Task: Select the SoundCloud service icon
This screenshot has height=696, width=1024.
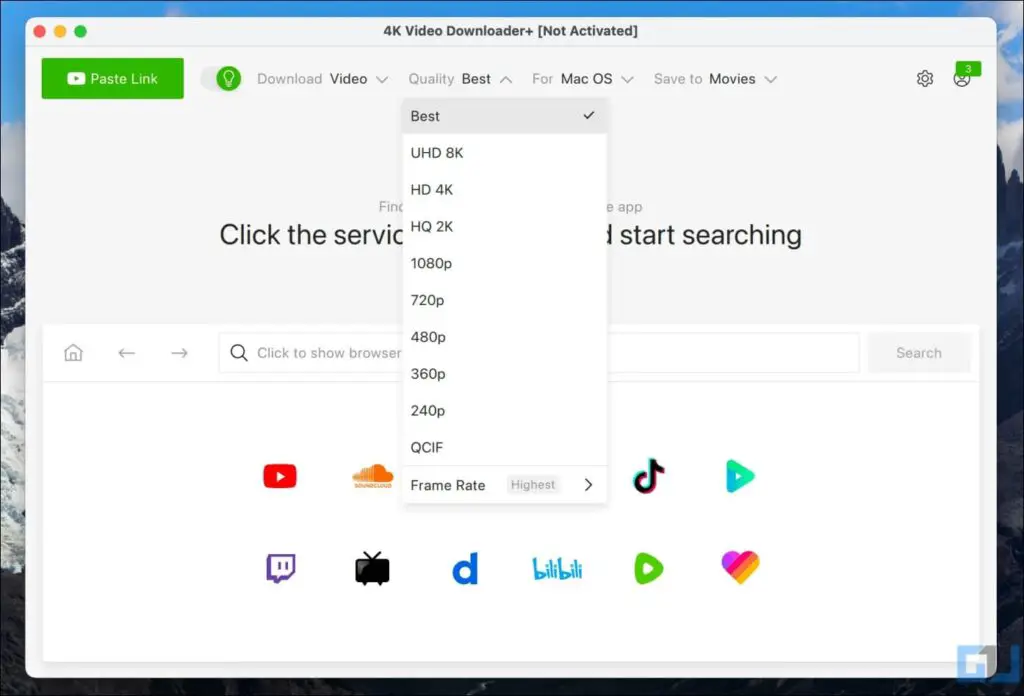Action: click(371, 476)
